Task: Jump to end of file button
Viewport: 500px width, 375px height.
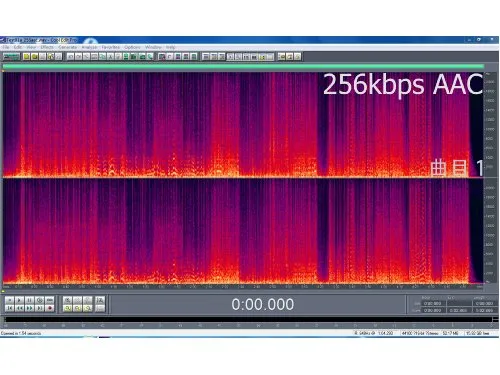Action: pos(40,308)
